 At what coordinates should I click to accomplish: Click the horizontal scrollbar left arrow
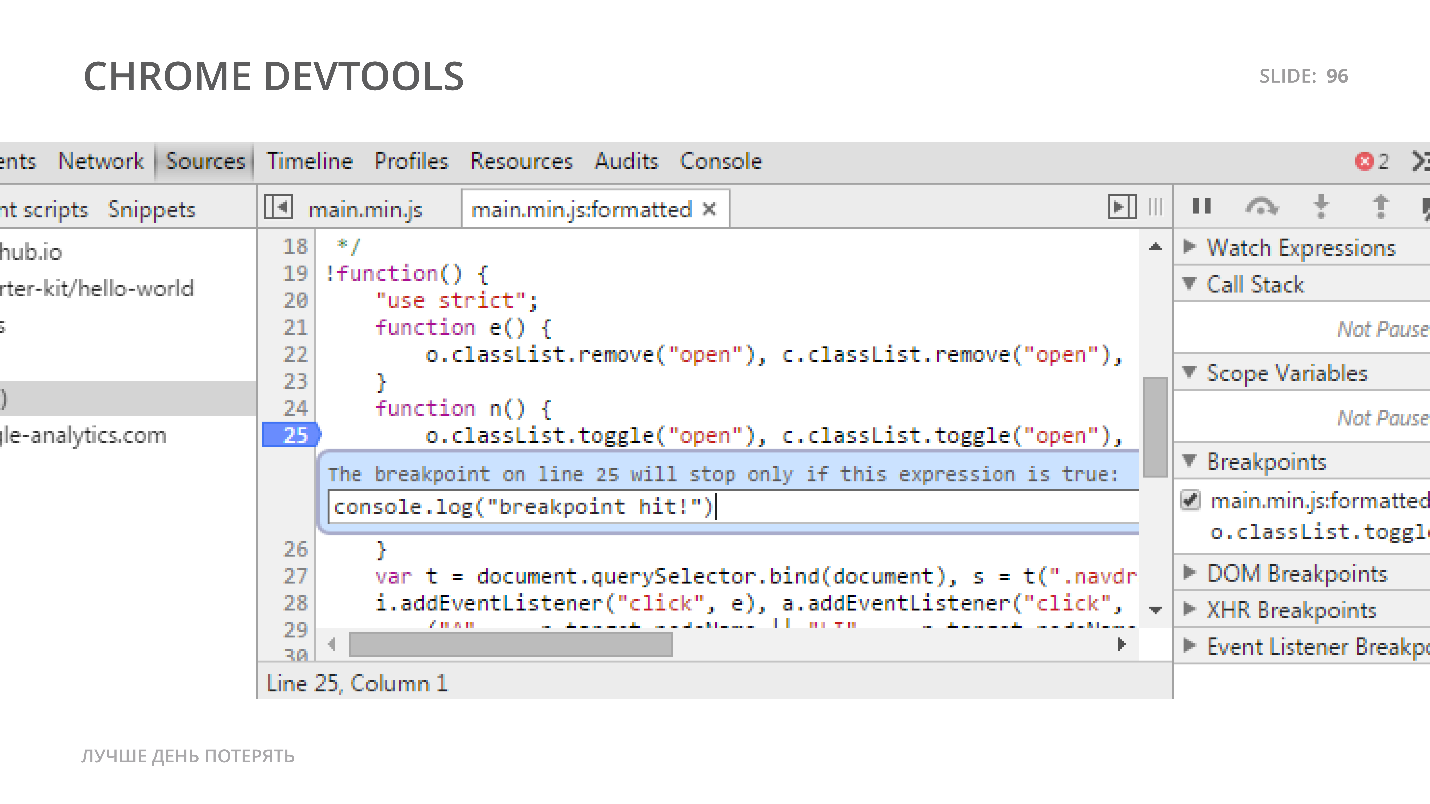pyautogui.click(x=331, y=645)
